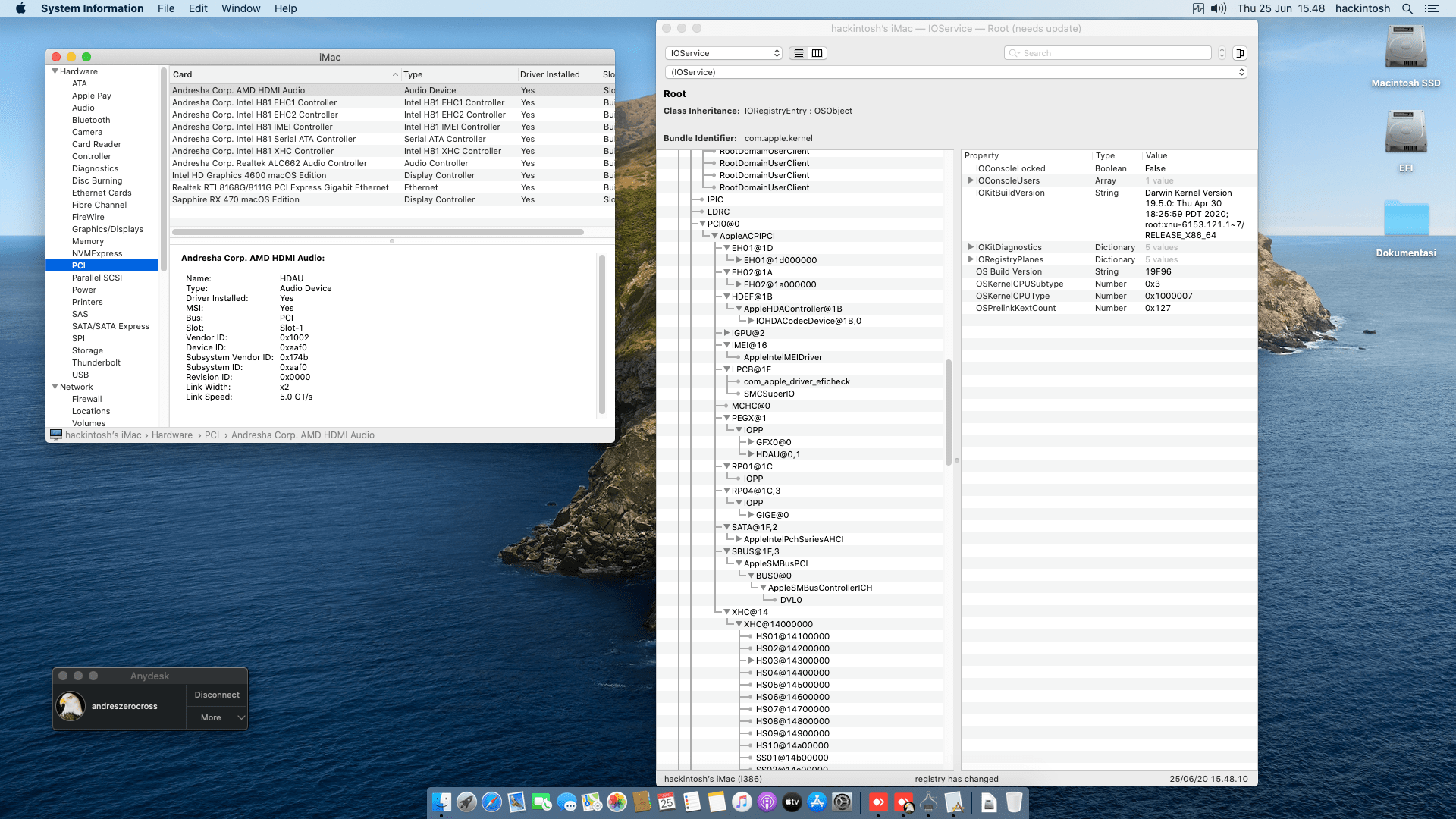This screenshot has height=819, width=1456.
Task: Focus the IORegistryExplorer Search field
Action: (1108, 53)
